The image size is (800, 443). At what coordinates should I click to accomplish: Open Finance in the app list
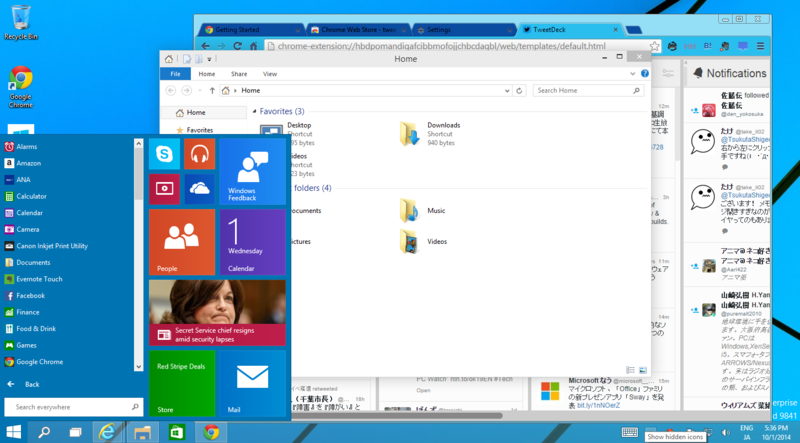tap(28, 312)
